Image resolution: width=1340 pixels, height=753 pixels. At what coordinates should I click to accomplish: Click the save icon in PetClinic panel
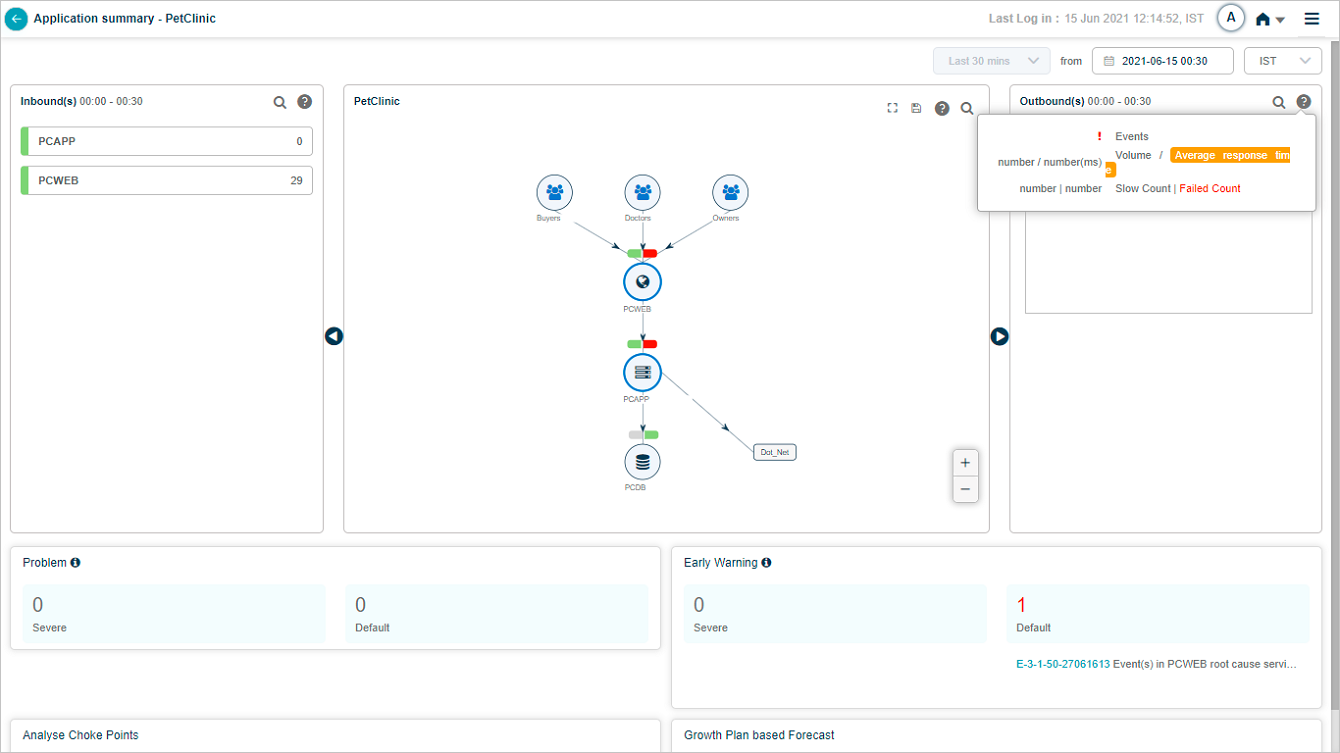click(917, 108)
